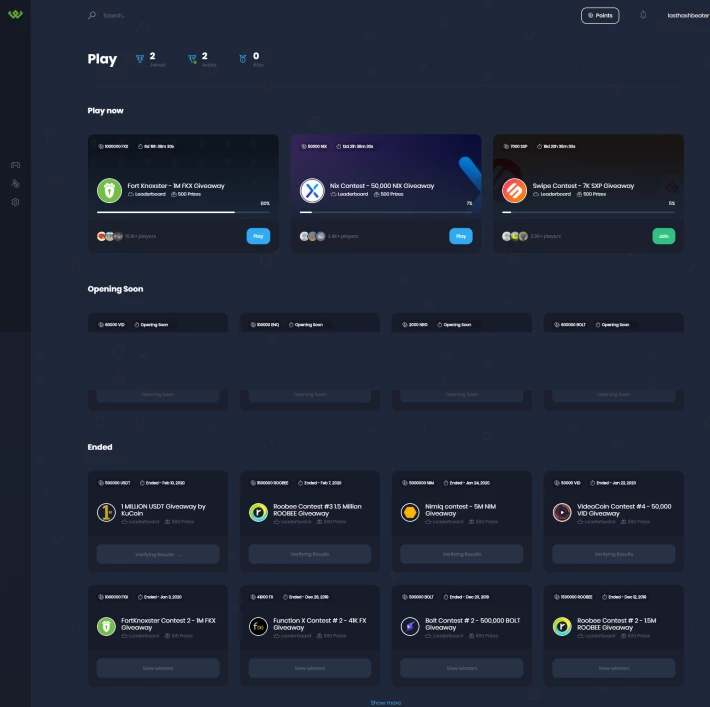Screen dimensions: 710x707
Task: Open the Nix Contest 50,000 NIX Giveaway title
Action: (x=382, y=186)
